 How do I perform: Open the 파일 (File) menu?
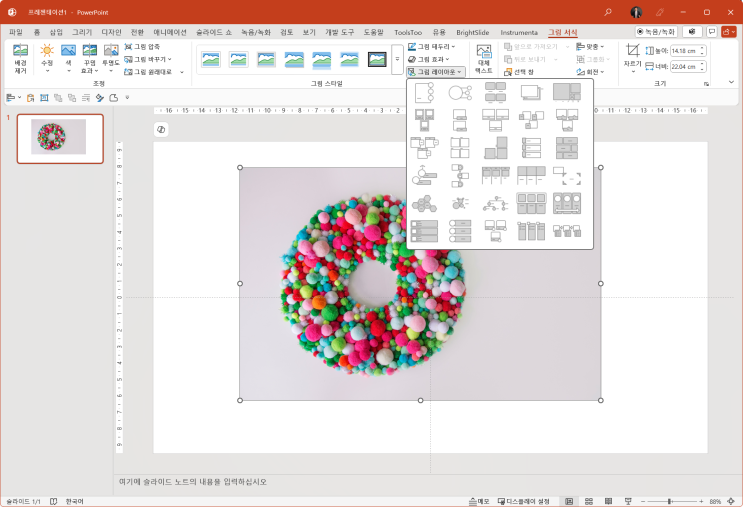(16, 32)
